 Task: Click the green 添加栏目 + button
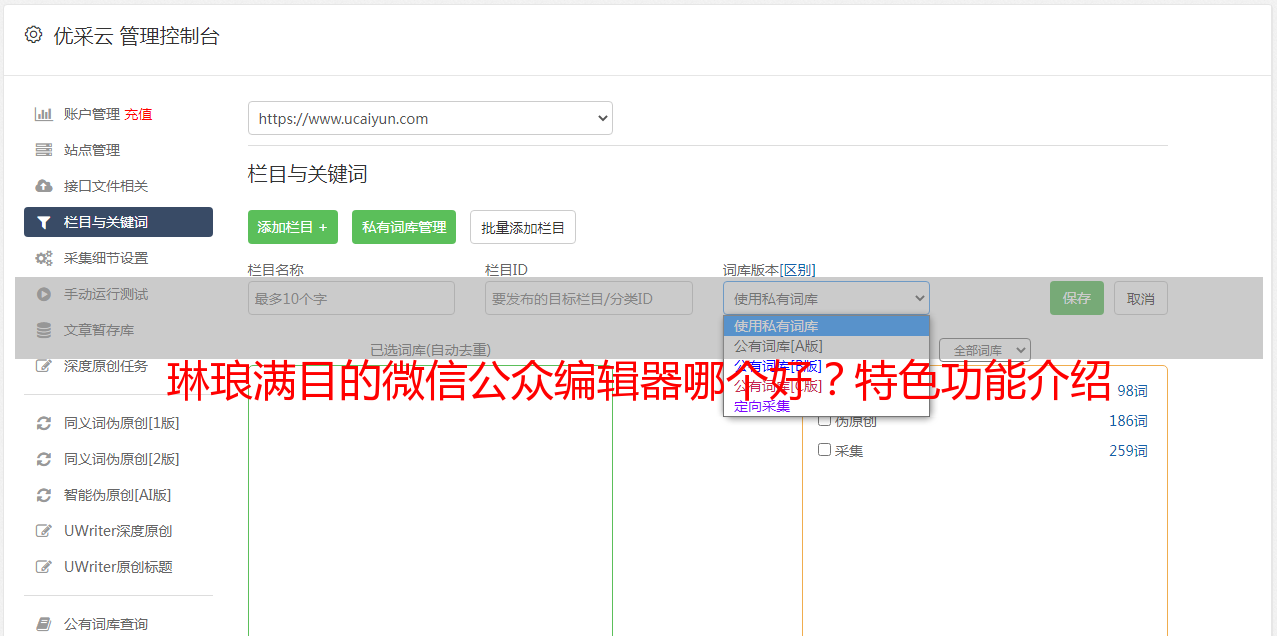click(293, 227)
